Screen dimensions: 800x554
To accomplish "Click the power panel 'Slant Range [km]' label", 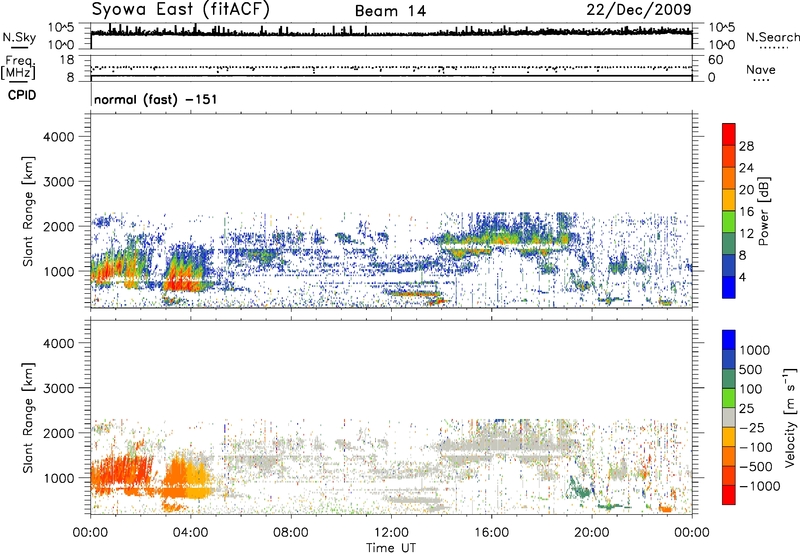I will coord(28,211).
